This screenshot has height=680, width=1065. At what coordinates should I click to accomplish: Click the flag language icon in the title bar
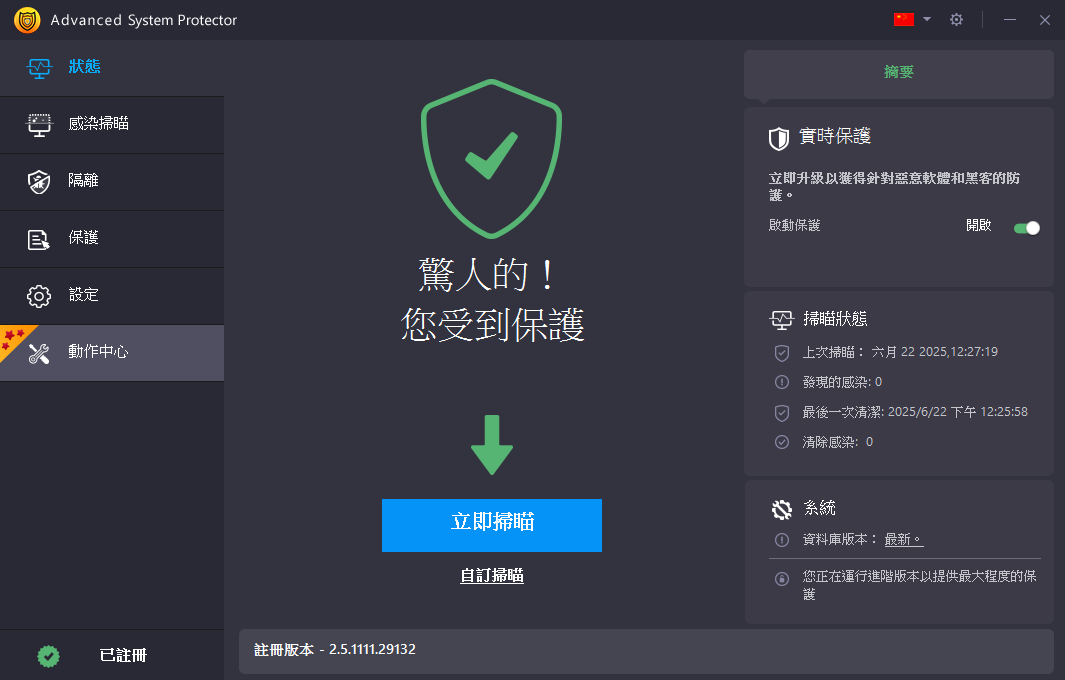point(903,20)
